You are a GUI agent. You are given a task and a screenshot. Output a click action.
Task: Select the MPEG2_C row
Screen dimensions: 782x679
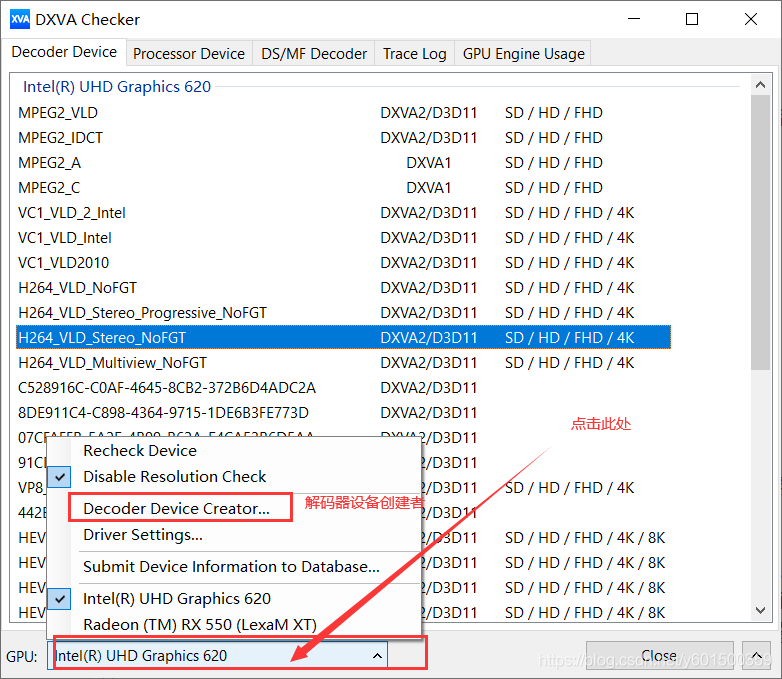click(343, 188)
